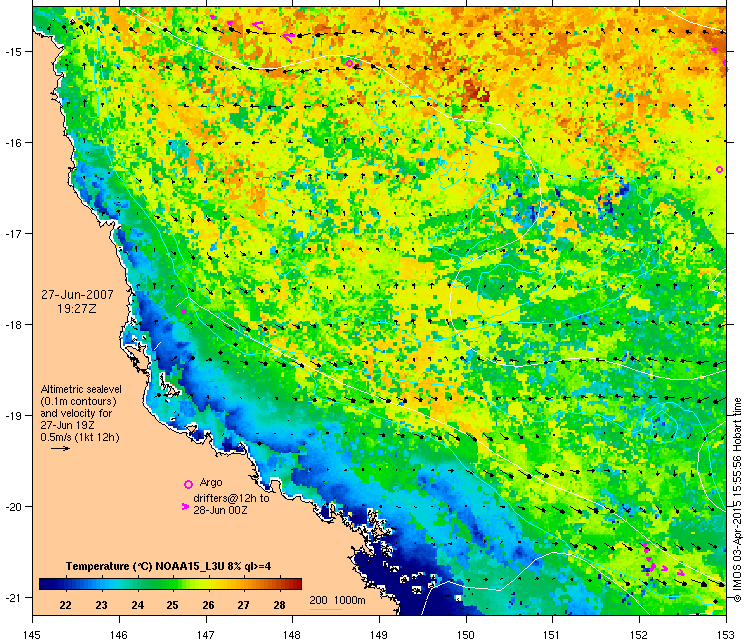Click the IMOS copyright timestamp text
Image resolution: width=750 pixels, height=640 pixels.
coord(737,500)
